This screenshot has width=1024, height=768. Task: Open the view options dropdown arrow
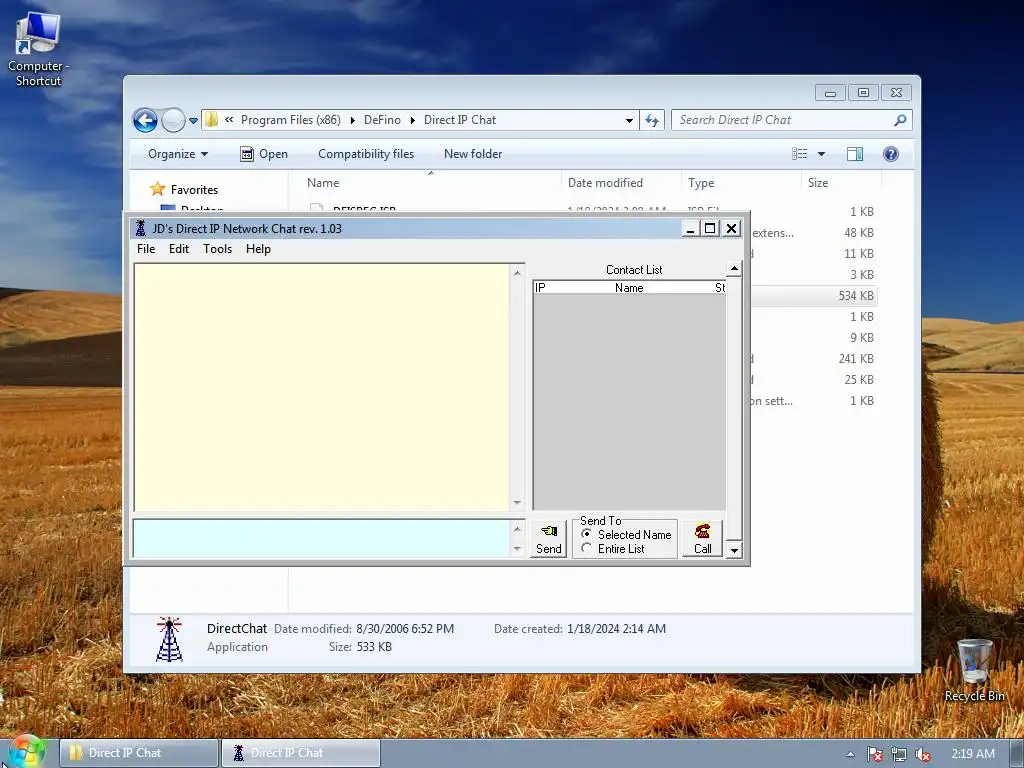[822, 154]
